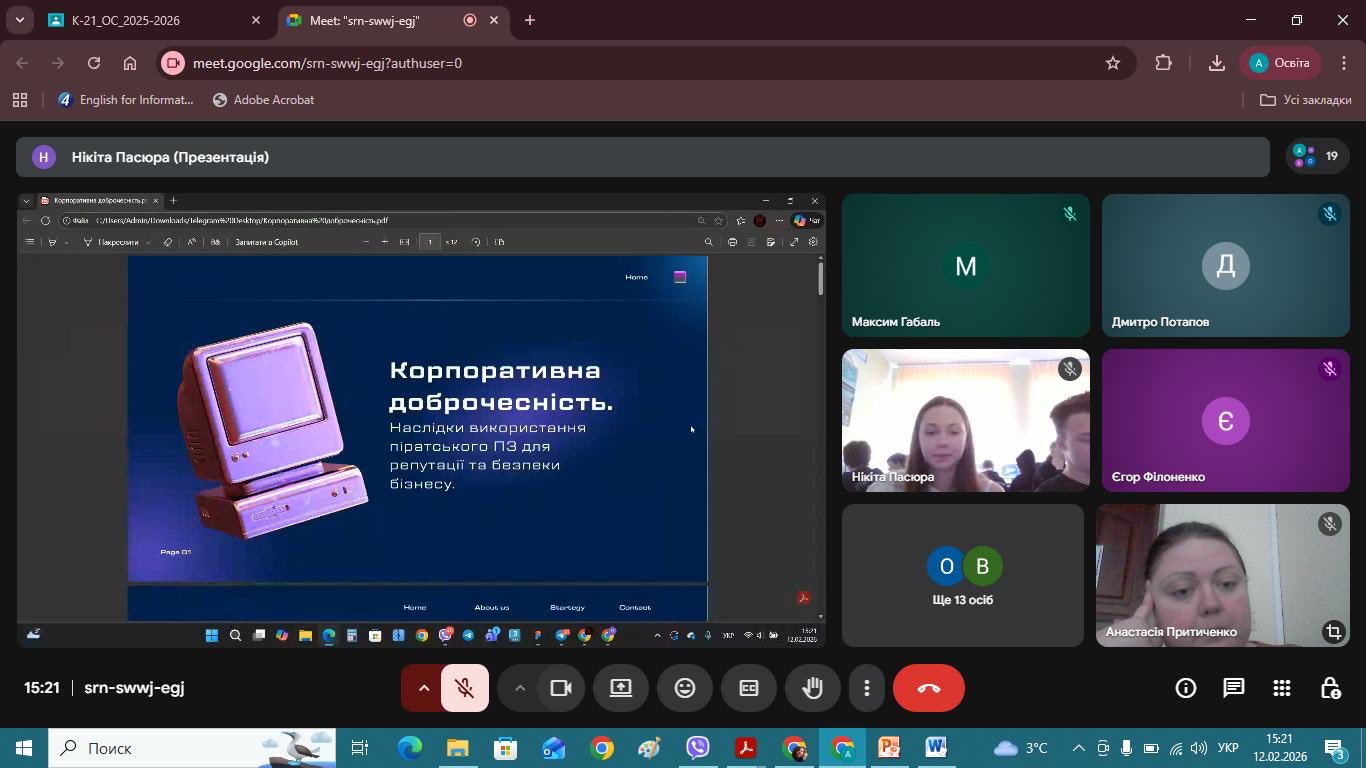This screenshot has width=1366, height=768.
Task: Open PowerPoint from taskbar
Action: pos(889,748)
